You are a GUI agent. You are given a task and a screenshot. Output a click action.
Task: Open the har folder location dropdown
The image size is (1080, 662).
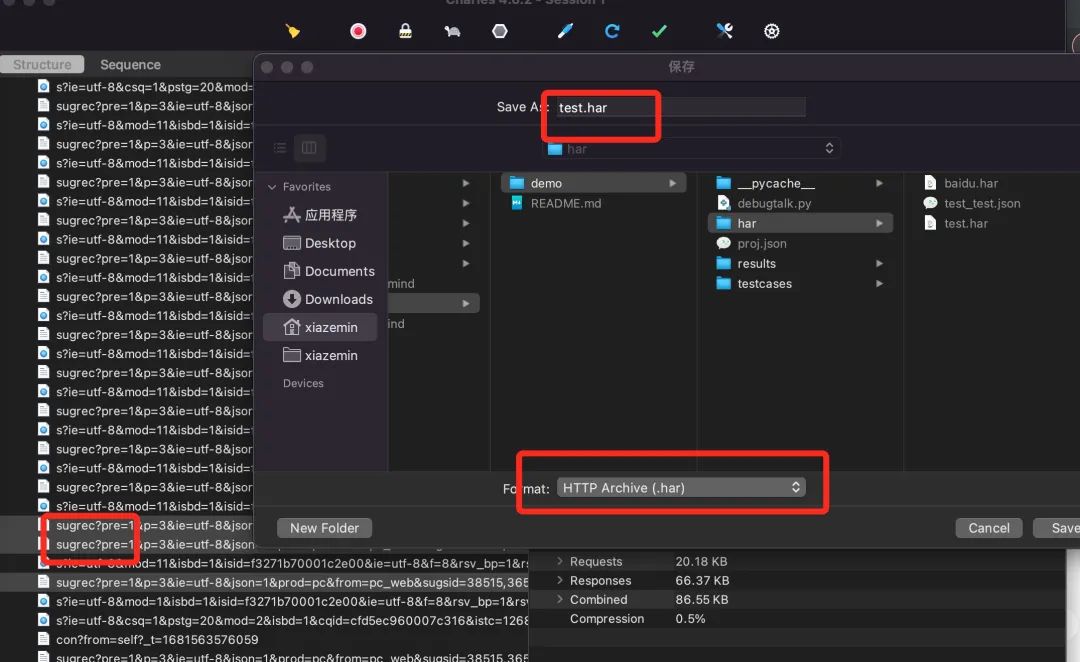691,148
